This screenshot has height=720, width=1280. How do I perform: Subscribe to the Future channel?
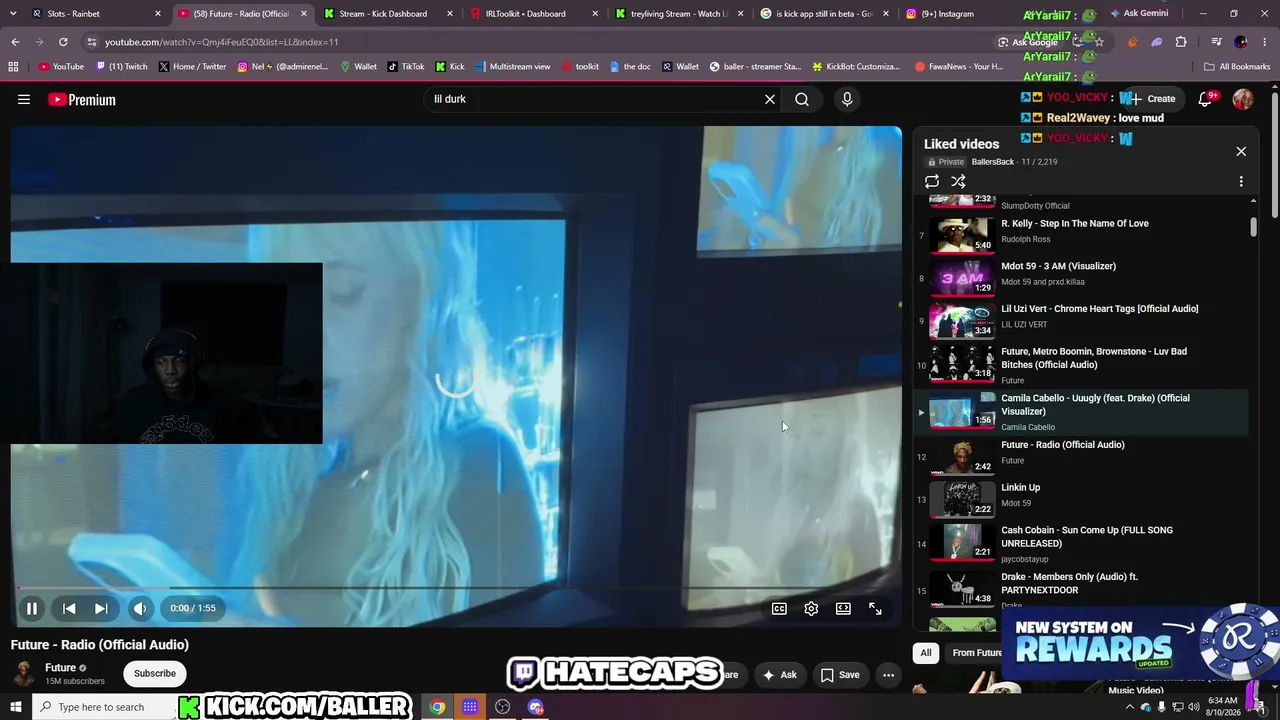pos(155,673)
